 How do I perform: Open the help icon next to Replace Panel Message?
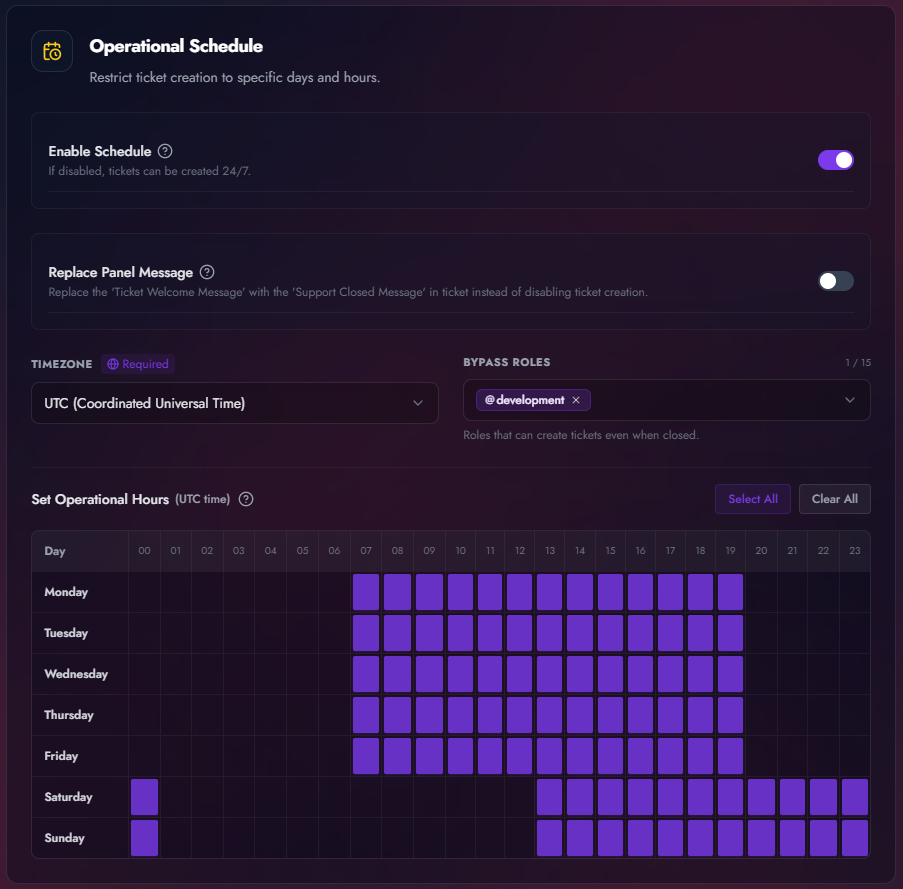(x=207, y=272)
